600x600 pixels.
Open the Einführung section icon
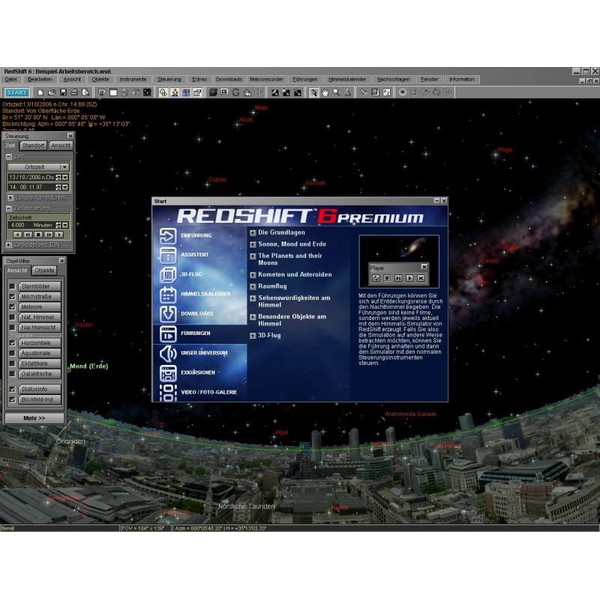168,236
